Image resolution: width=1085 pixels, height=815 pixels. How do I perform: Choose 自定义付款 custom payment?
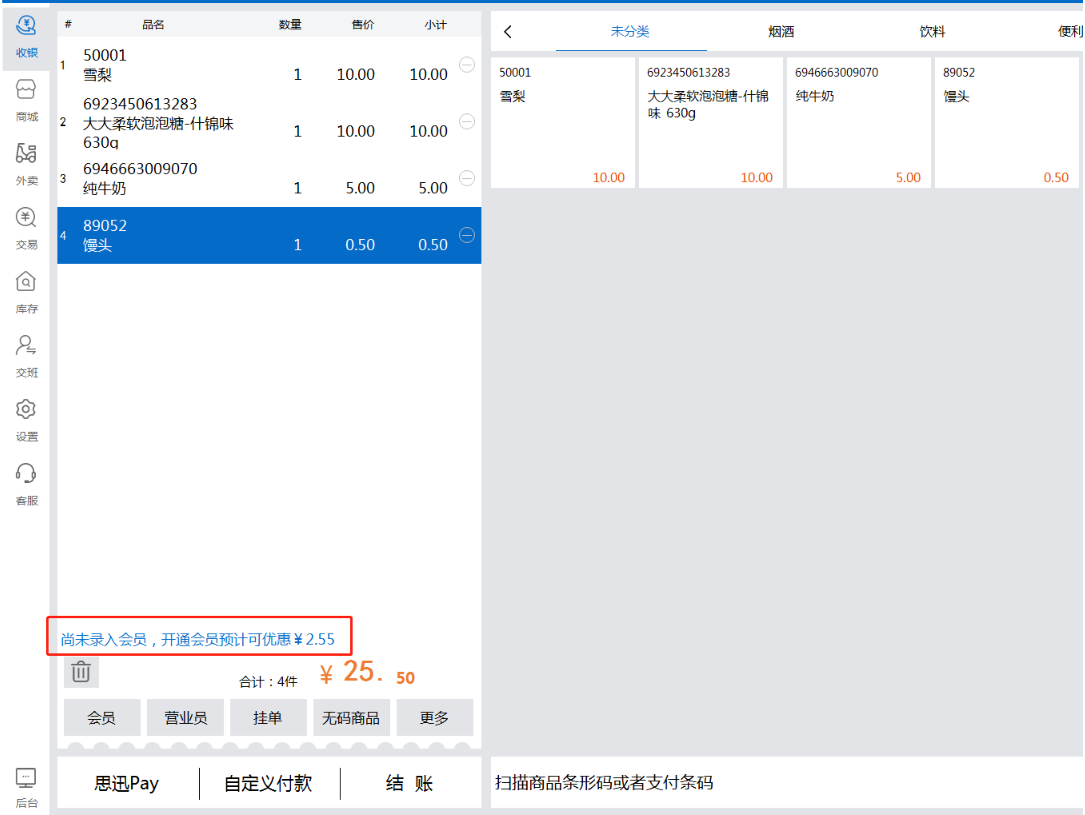269,783
